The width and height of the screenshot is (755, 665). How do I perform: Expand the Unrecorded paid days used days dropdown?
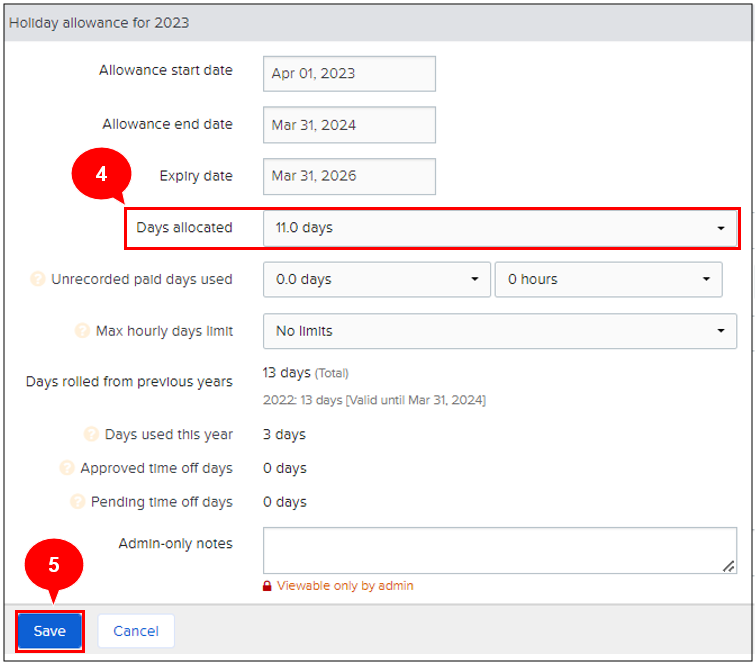pyautogui.click(x=377, y=280)
